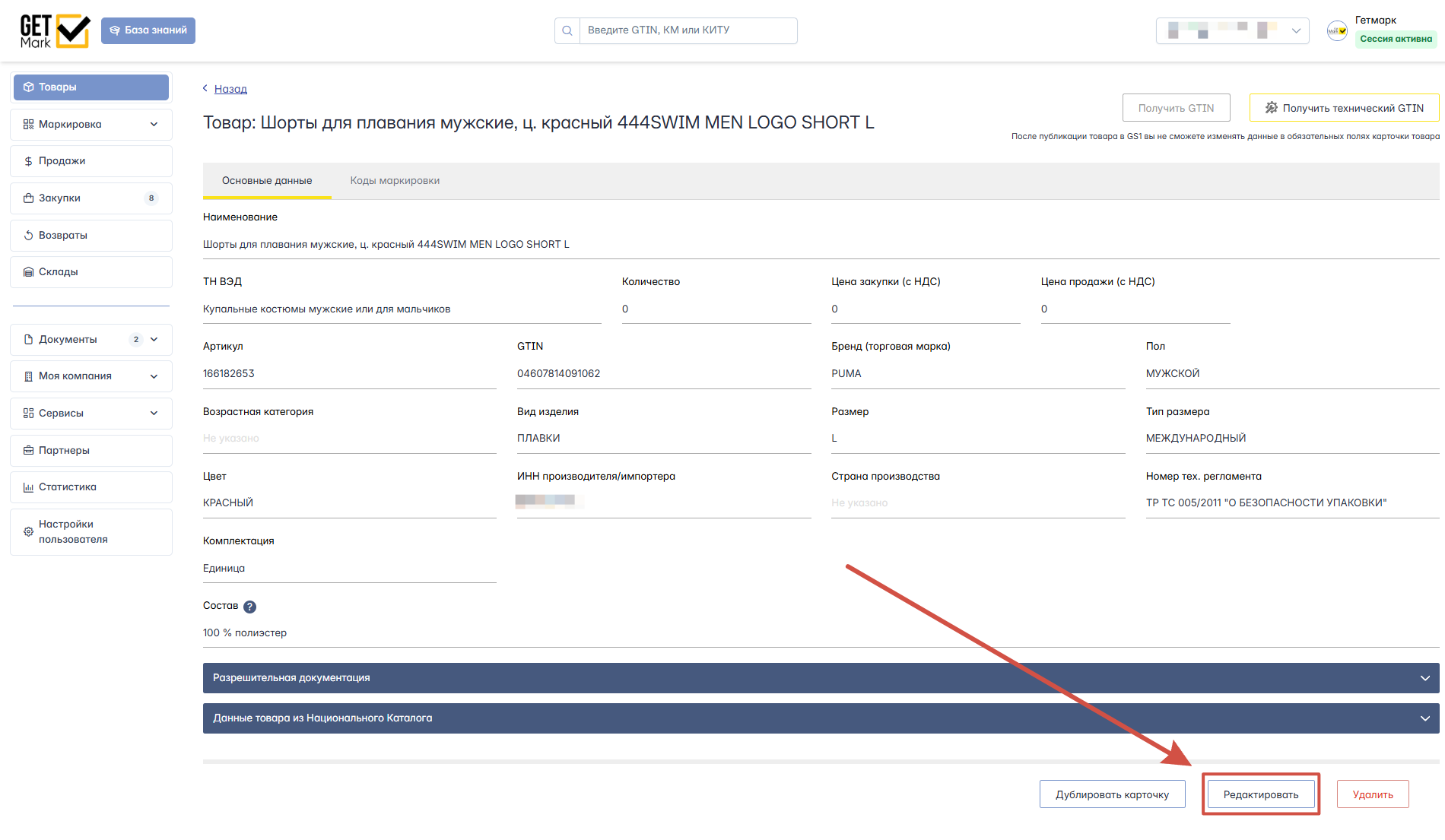This screenshot has height=840, width=1445.
Task: Click the Продажи dollar icon
Action: tap(28, 161)
